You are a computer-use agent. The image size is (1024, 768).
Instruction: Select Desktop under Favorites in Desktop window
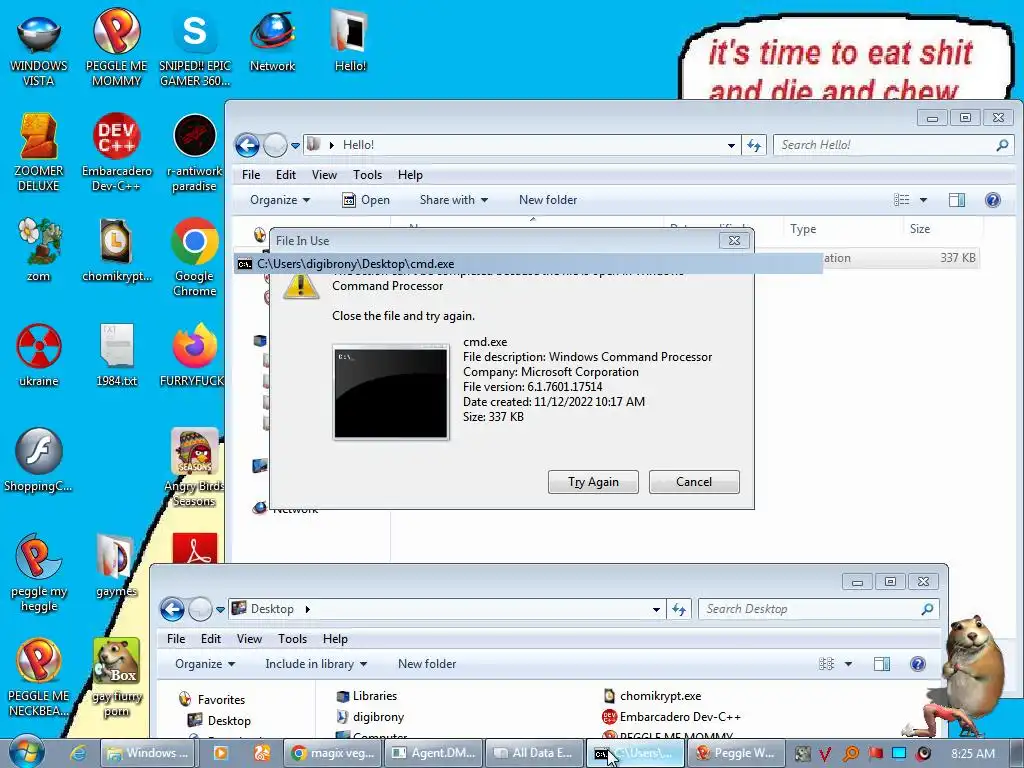(219, 721)
